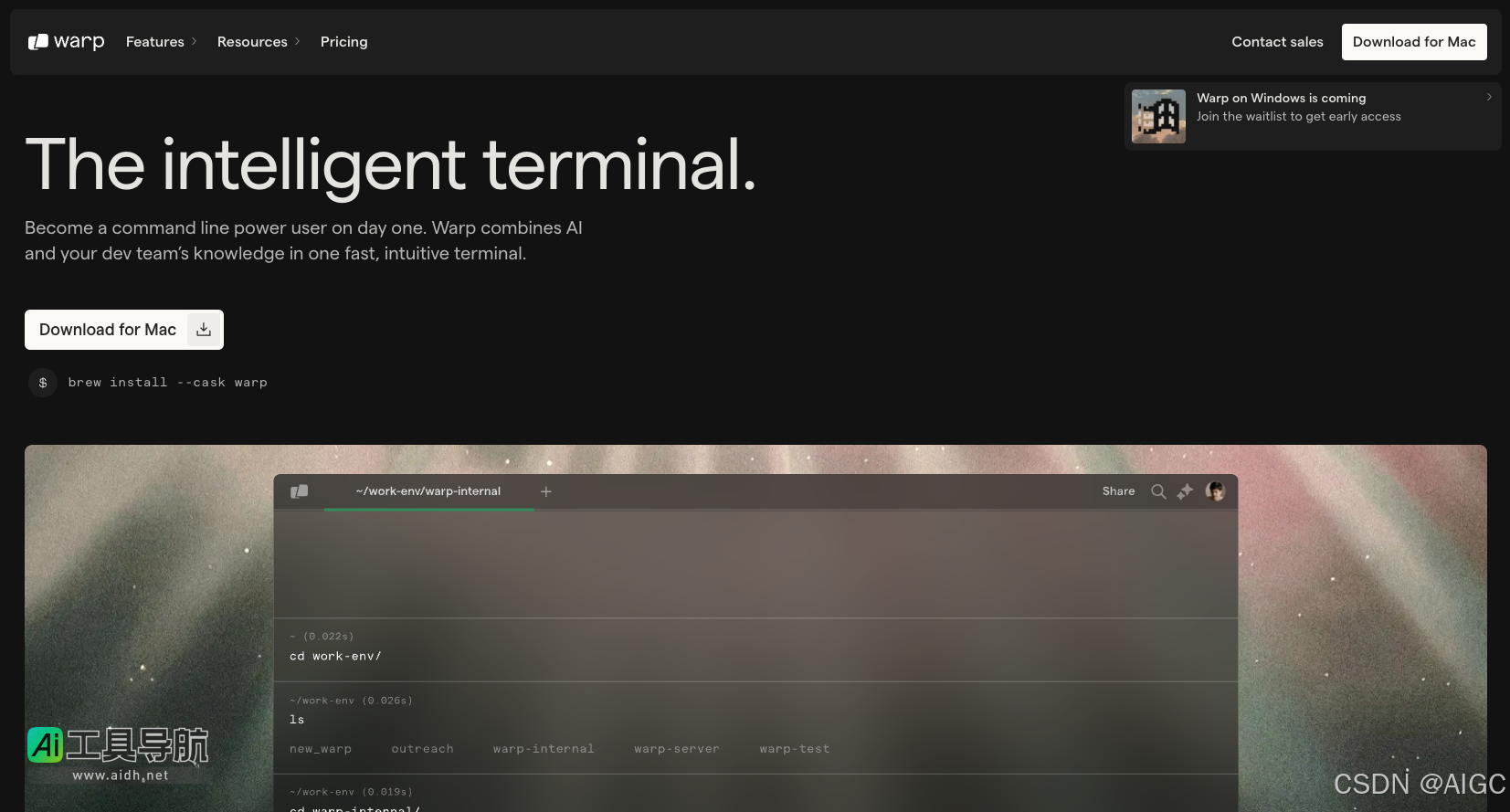Click the download arrow icon on hero button
This screenshot has height=812, width=1510.
[204, 330]
